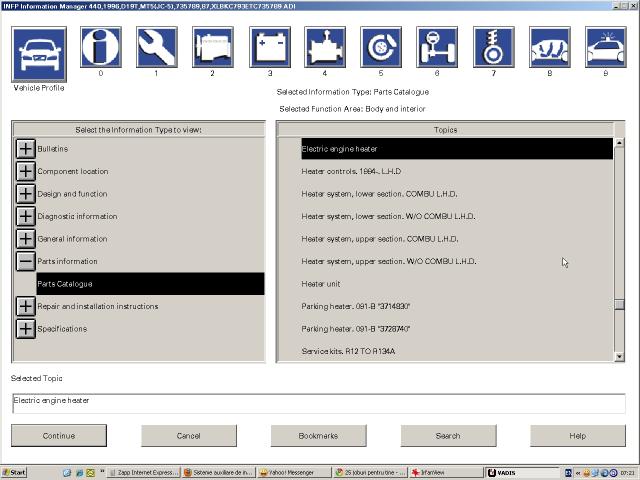Expand Repair and installation instructions
Image resolution: width=640 pixels, height=480 pixels.
(x=25, y=306)
